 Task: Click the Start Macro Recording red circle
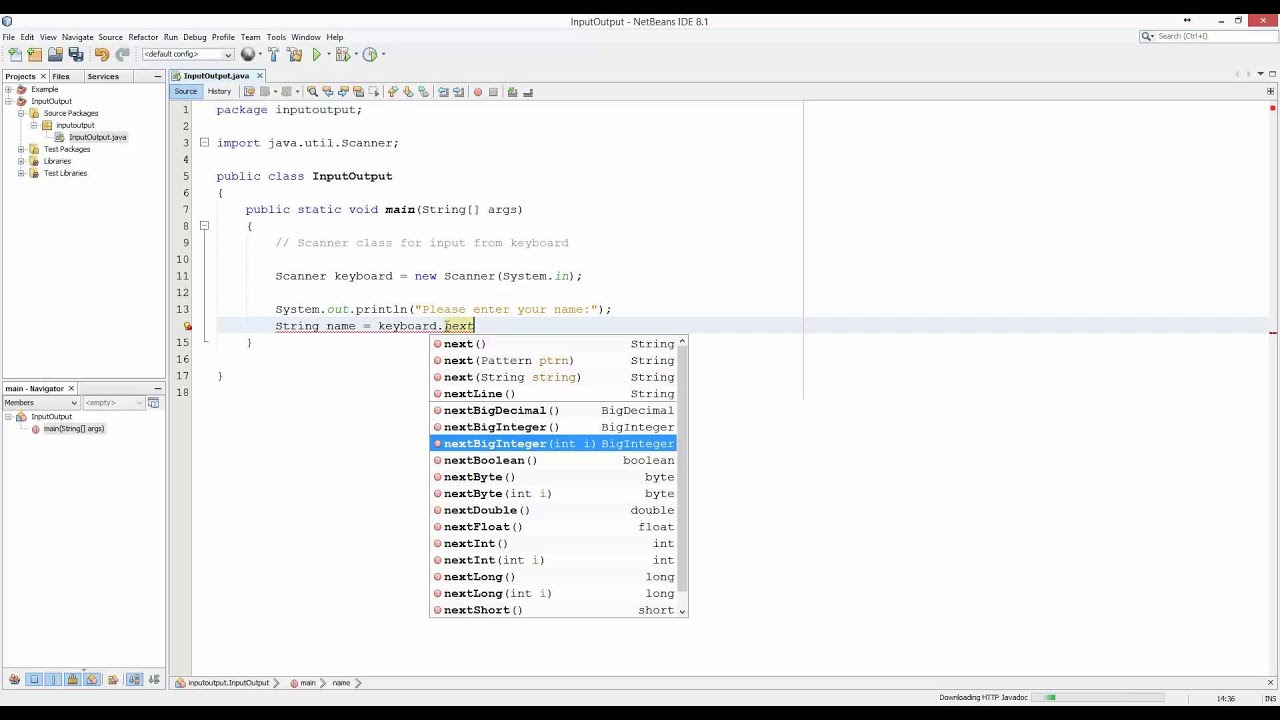(478, 92)
